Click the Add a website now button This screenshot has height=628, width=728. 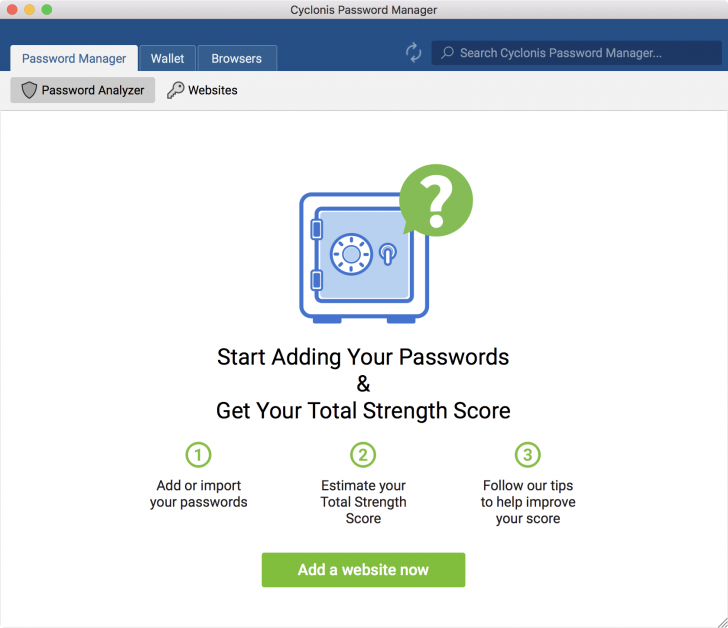[x=364, y=570]
